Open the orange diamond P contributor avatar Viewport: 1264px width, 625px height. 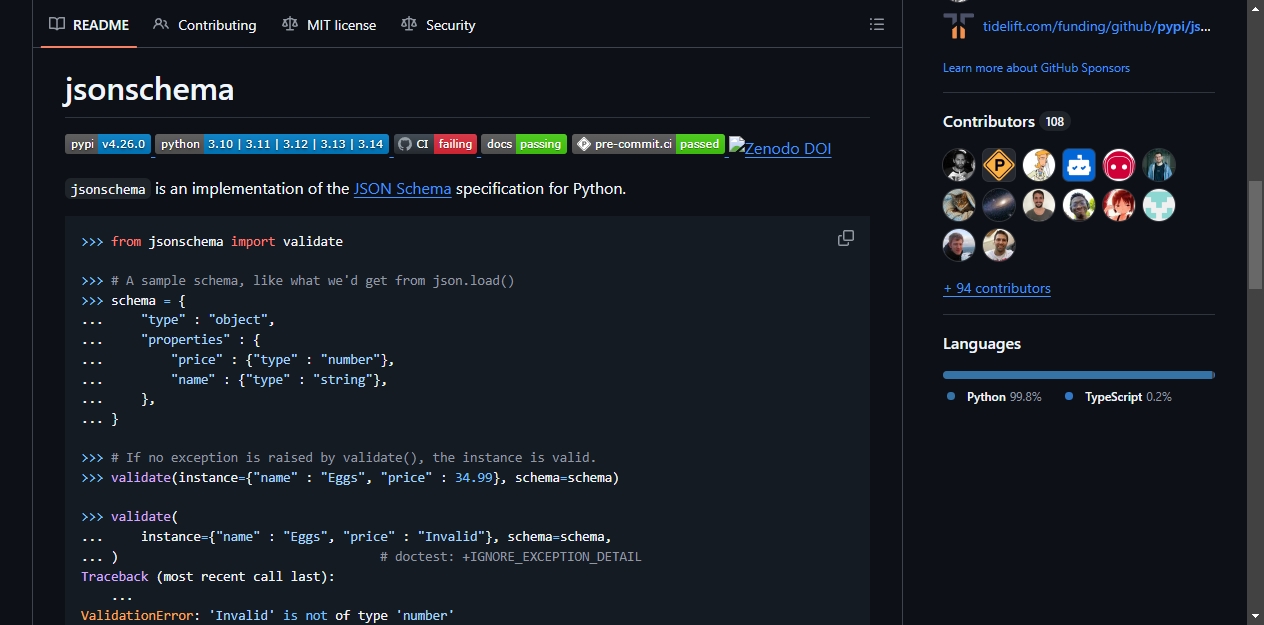[999, 165]
